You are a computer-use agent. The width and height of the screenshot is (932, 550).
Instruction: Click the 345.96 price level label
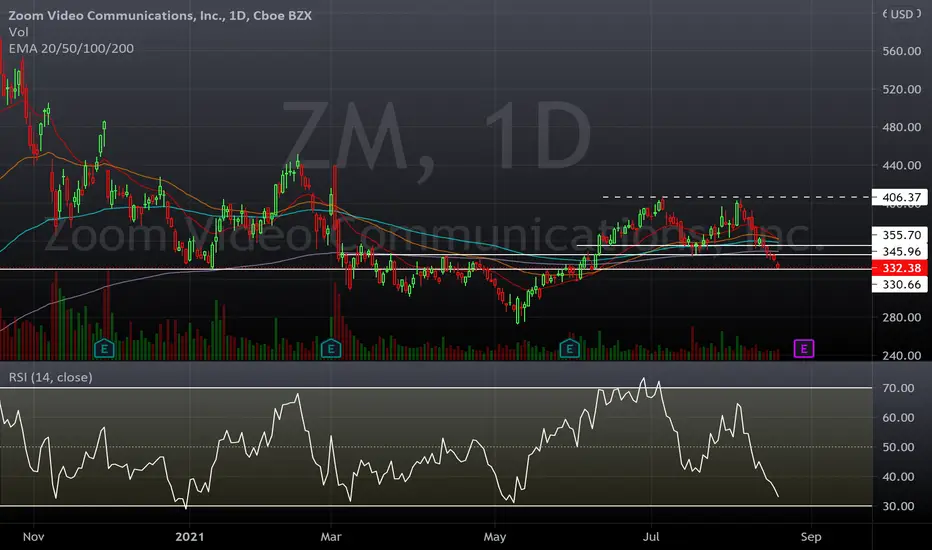pos(899,252)
